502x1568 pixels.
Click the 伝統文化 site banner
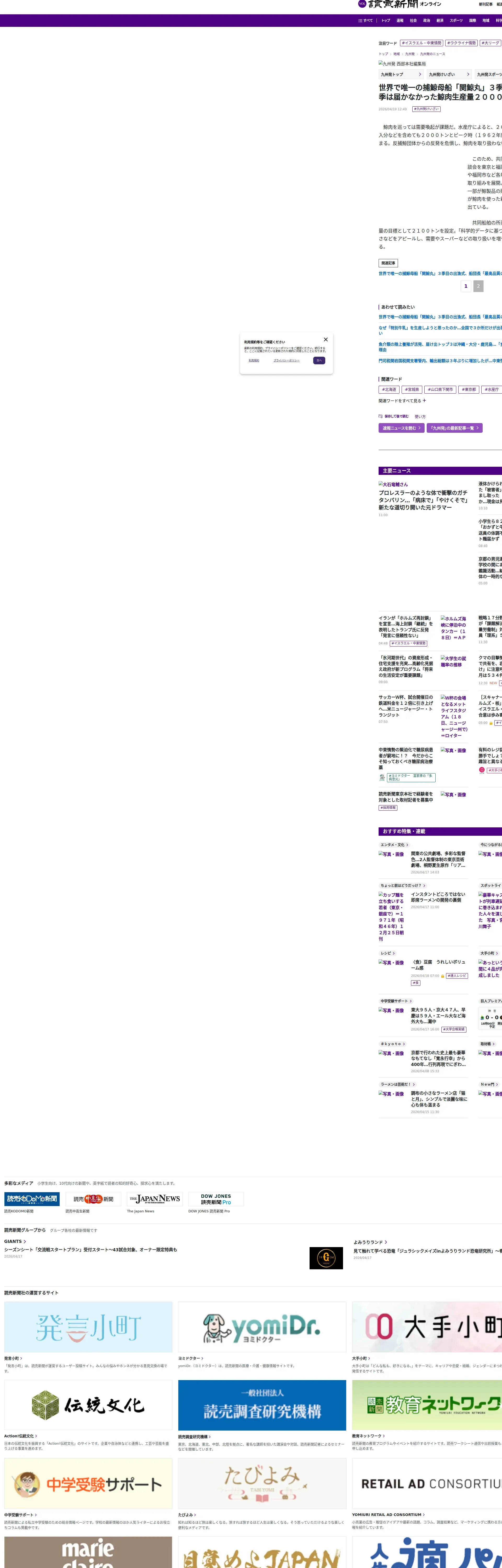point(88,1405)
